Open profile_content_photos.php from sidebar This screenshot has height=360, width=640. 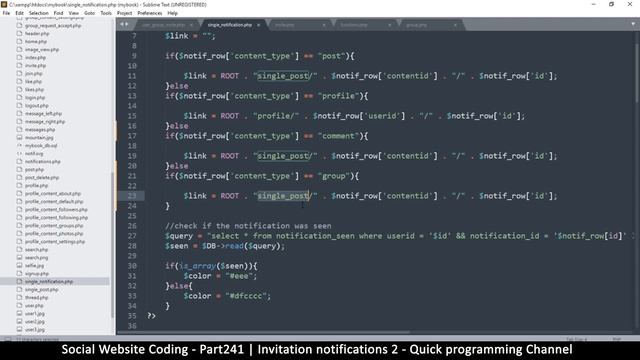pyautogui.click(x=54, y=233)
